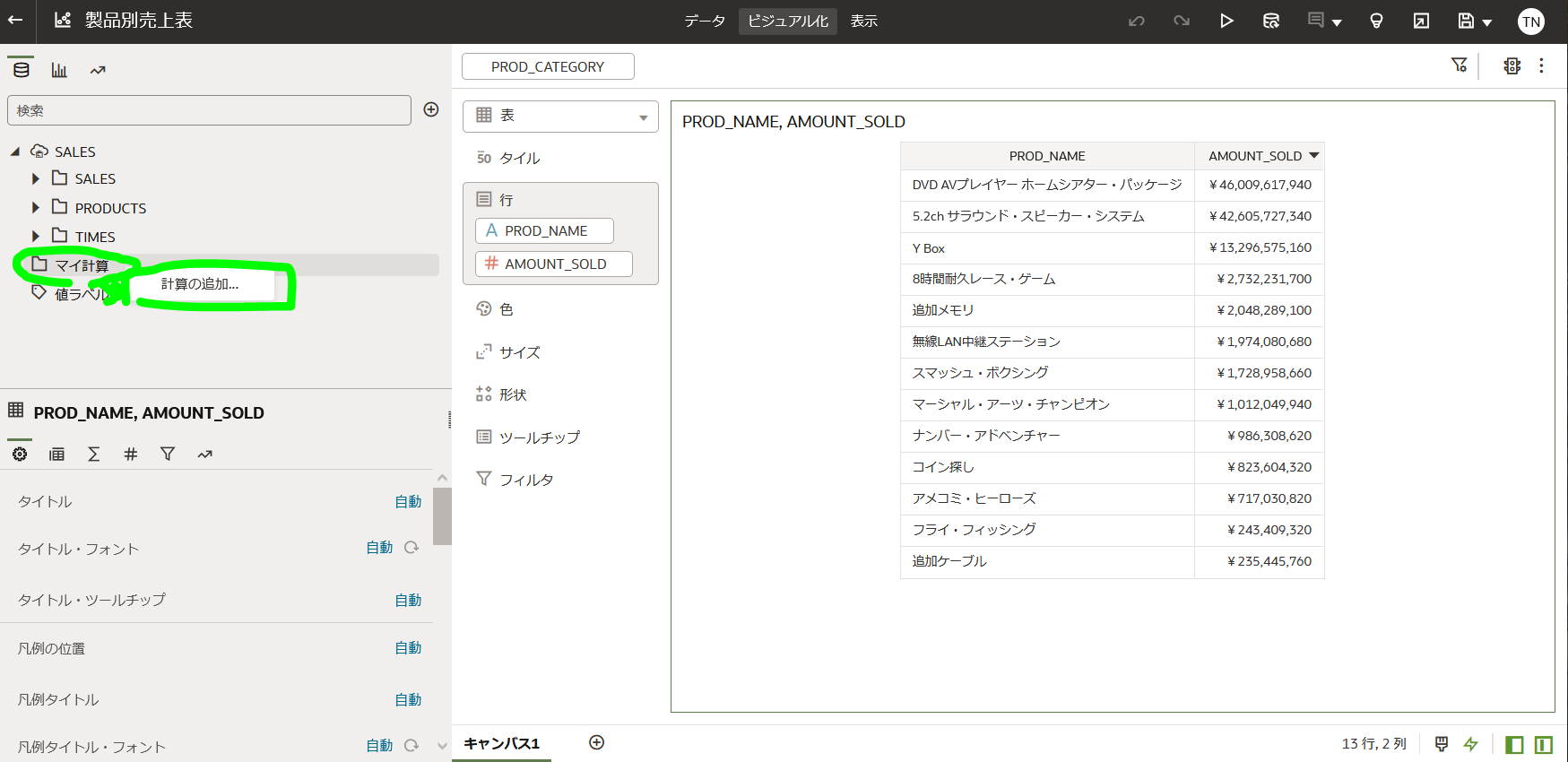Choose 計算の追加... from context menu
Image resolution: width=1568 pixels, height=762 pixels.
(200, 284)
